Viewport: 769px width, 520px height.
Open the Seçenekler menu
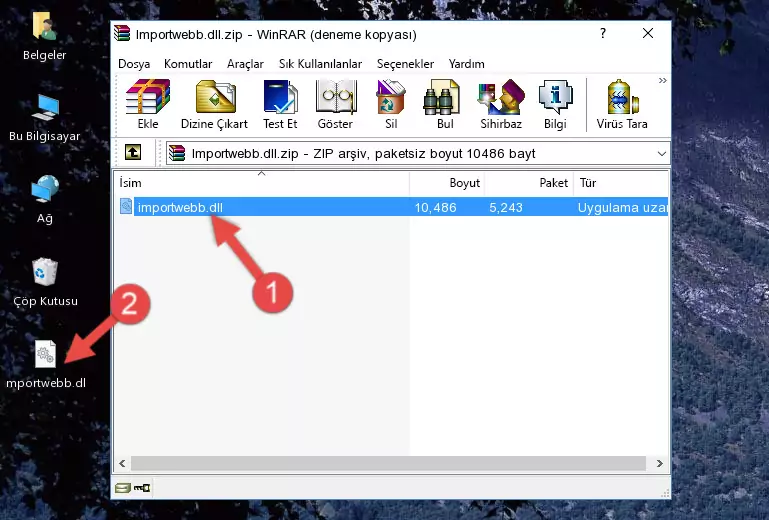coord(405,64)
